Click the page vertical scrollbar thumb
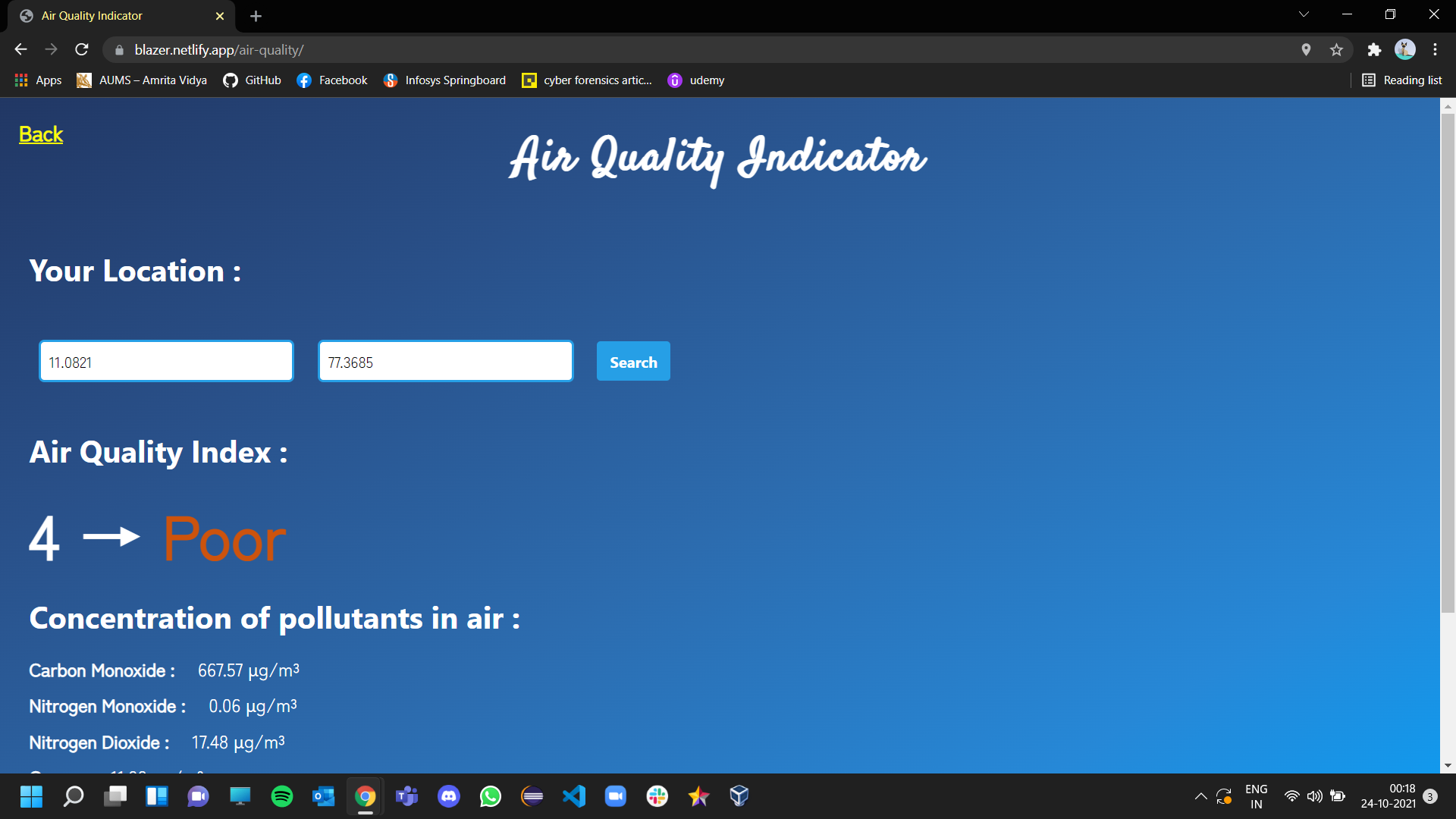The image size is (1456, 819). point(1448,364)
